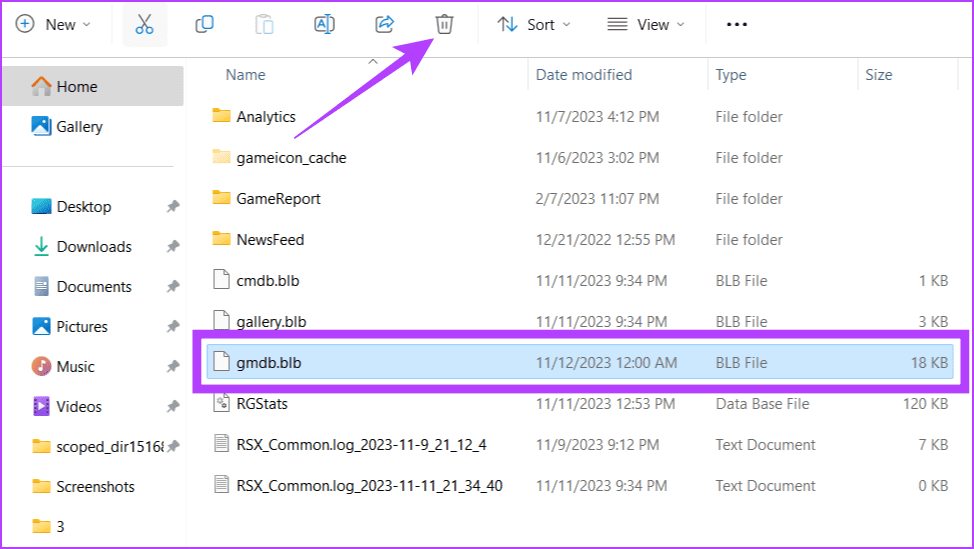Click the Share icon in toolbar
The width and height of the screenshot is (974, 549).
point(385,24)
